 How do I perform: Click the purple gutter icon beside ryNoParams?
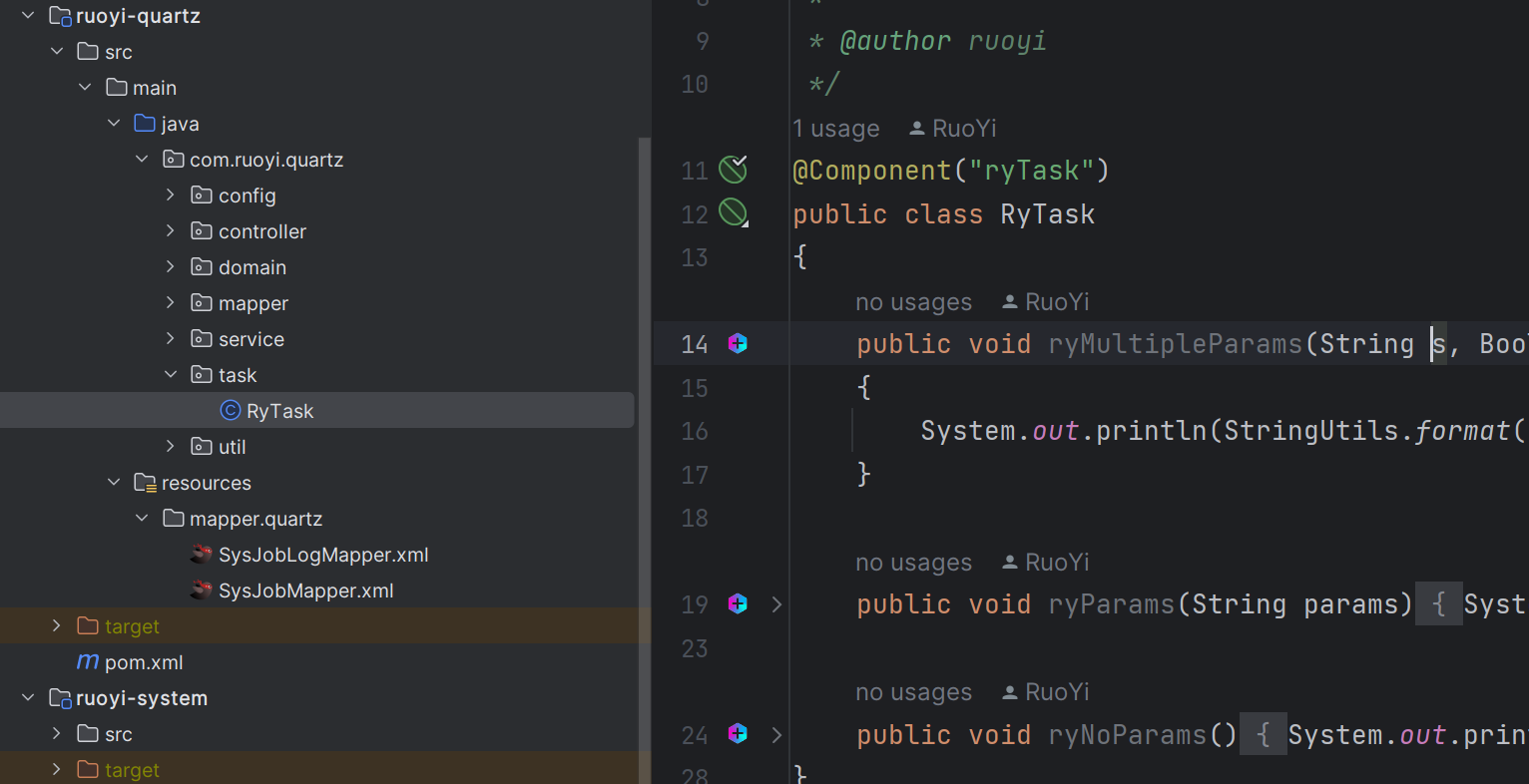pos(737,734)
